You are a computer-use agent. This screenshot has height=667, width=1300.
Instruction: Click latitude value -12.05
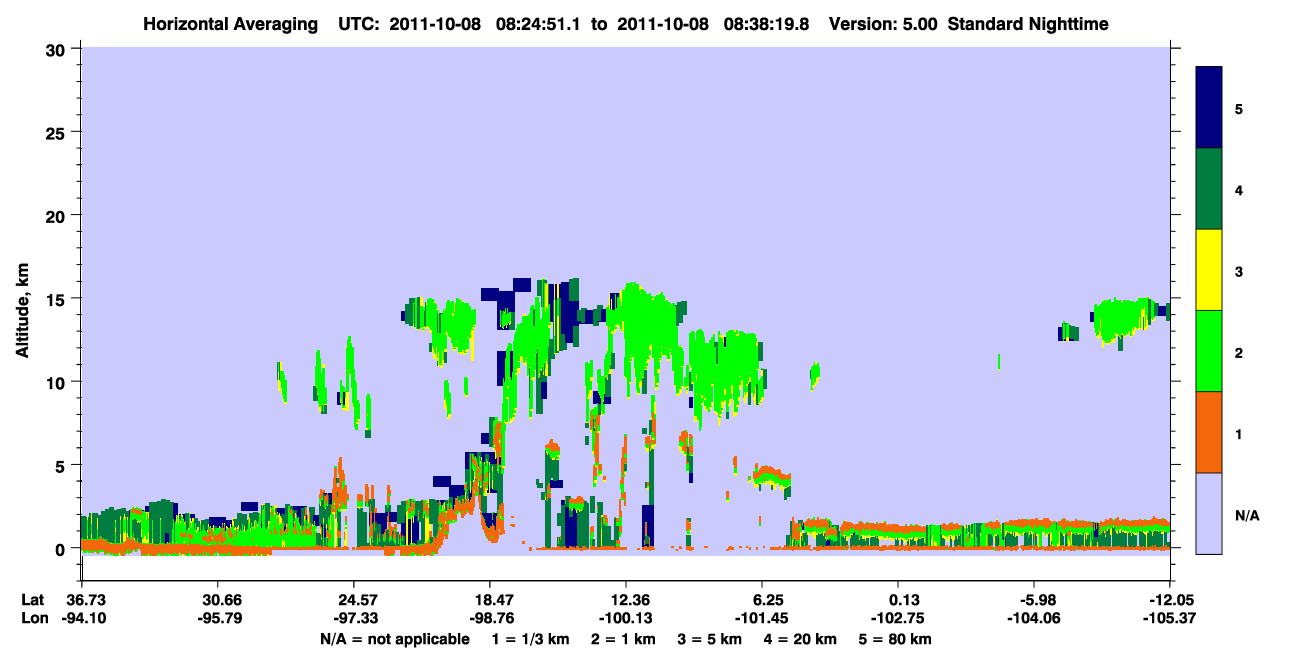[x=1169, y=600]
